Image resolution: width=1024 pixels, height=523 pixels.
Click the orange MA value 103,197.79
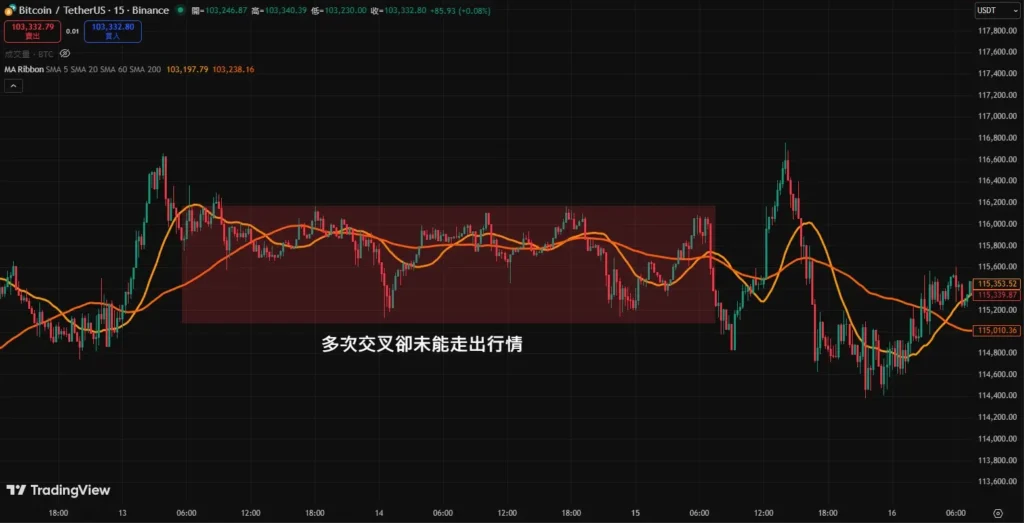[x=187, y=69]
